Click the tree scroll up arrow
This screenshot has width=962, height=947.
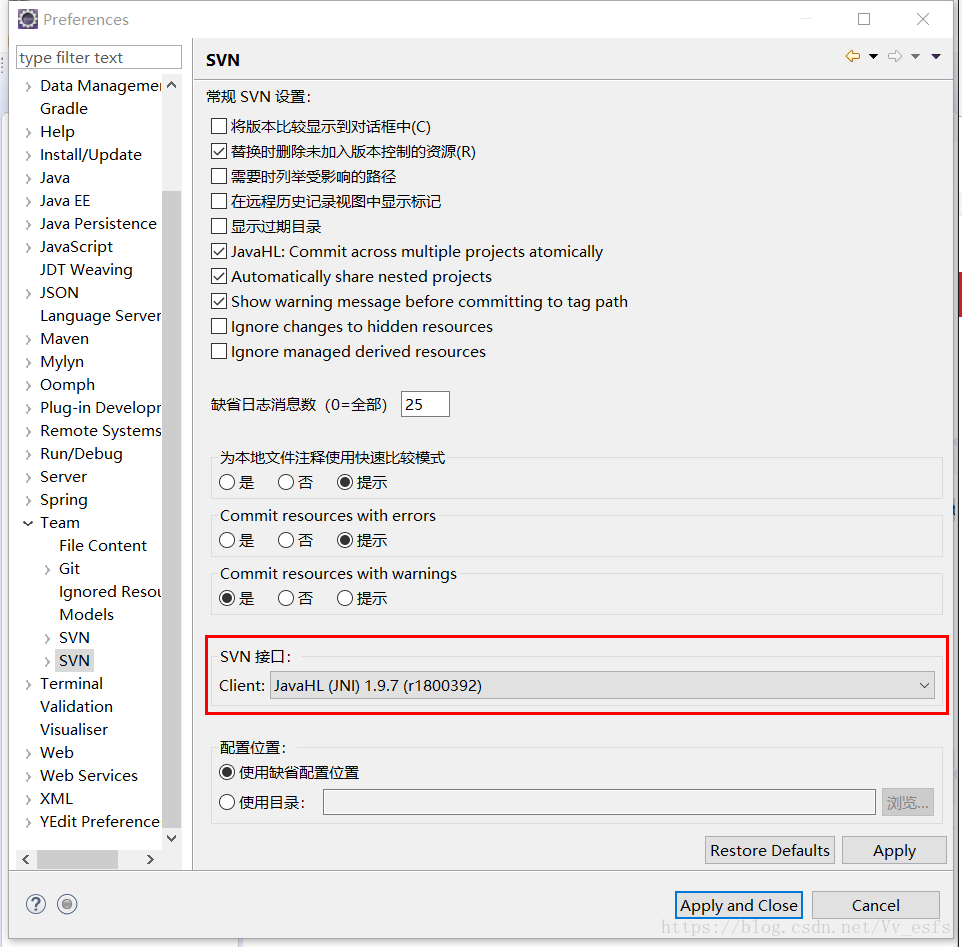tap(172, 85)
